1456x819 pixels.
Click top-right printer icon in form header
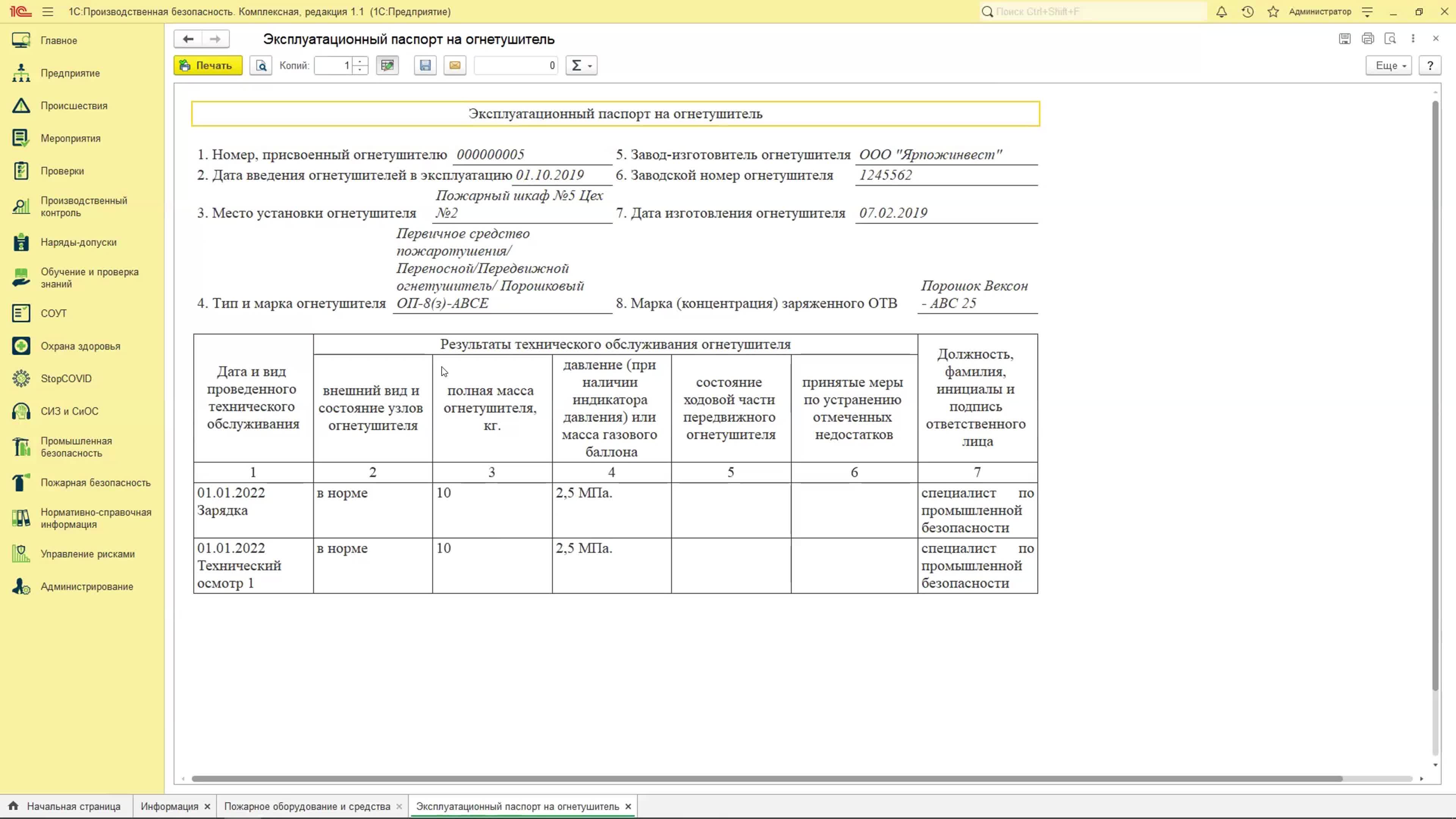tap(1368, 38)
